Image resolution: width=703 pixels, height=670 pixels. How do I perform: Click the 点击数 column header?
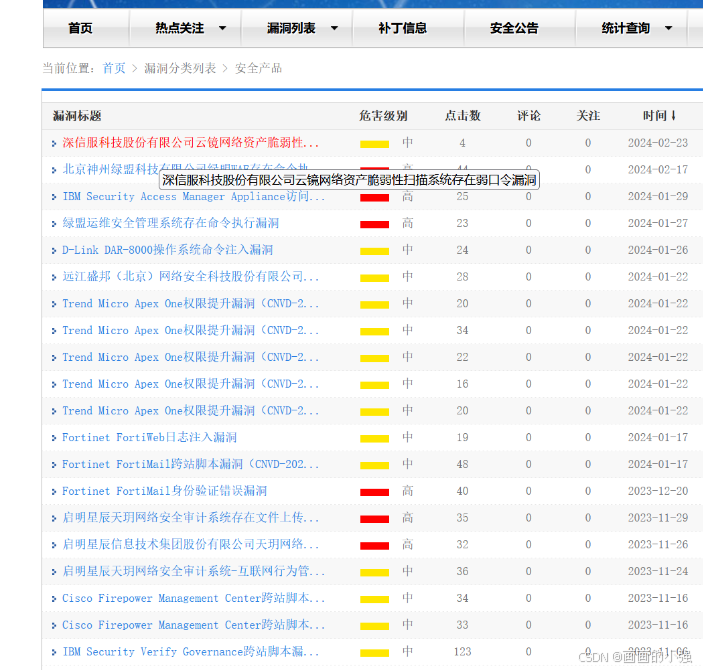[462, 116]
